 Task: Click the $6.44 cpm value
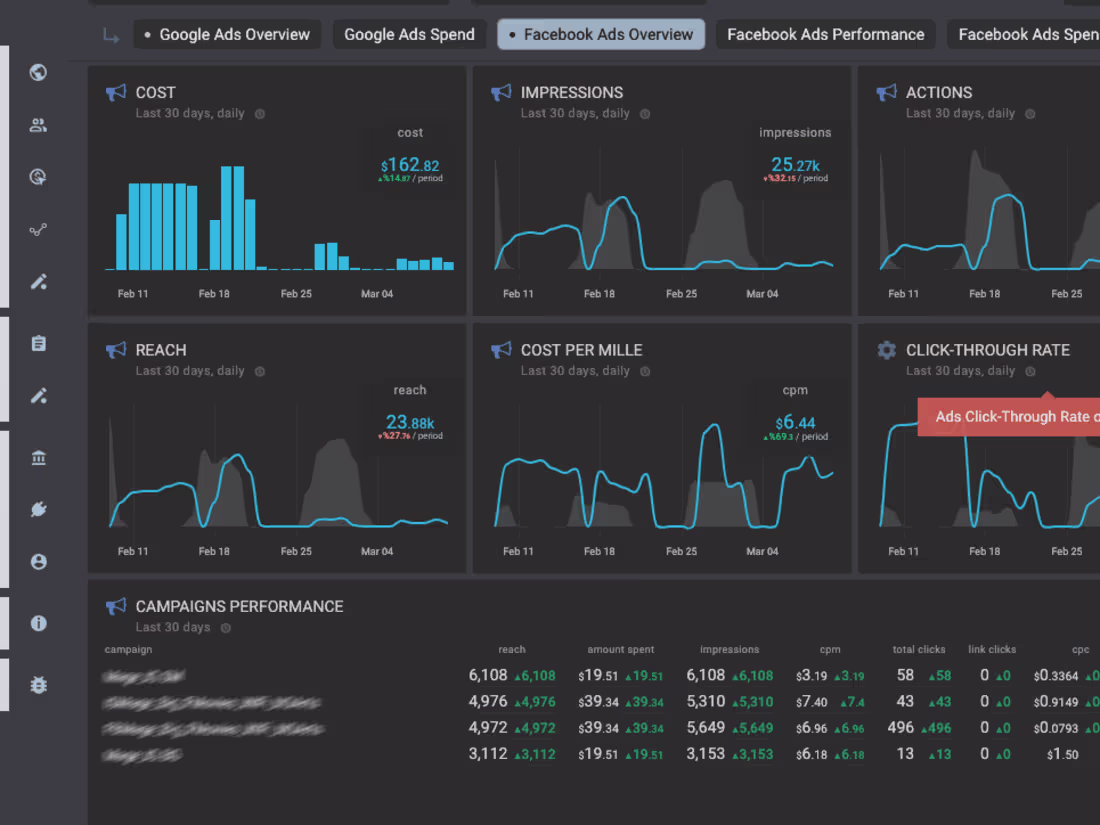795,423
